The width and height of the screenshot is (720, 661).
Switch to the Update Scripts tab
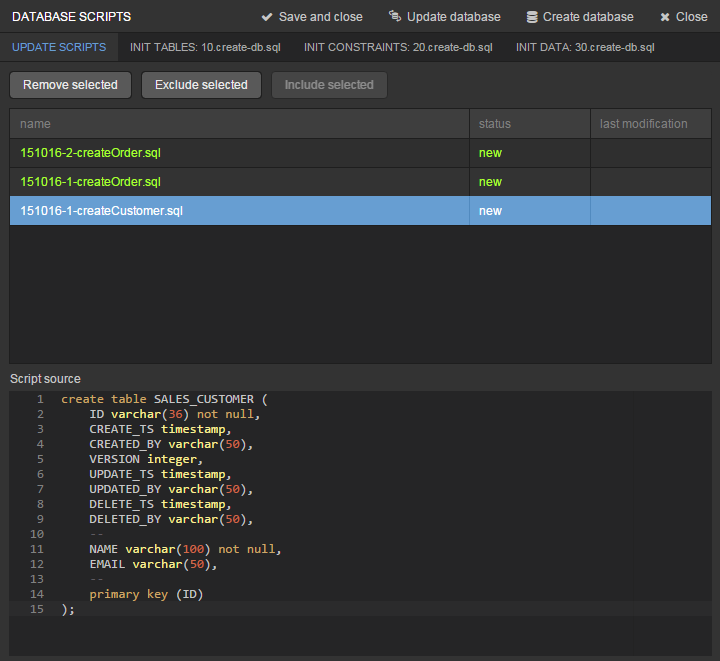coord(59,48)
